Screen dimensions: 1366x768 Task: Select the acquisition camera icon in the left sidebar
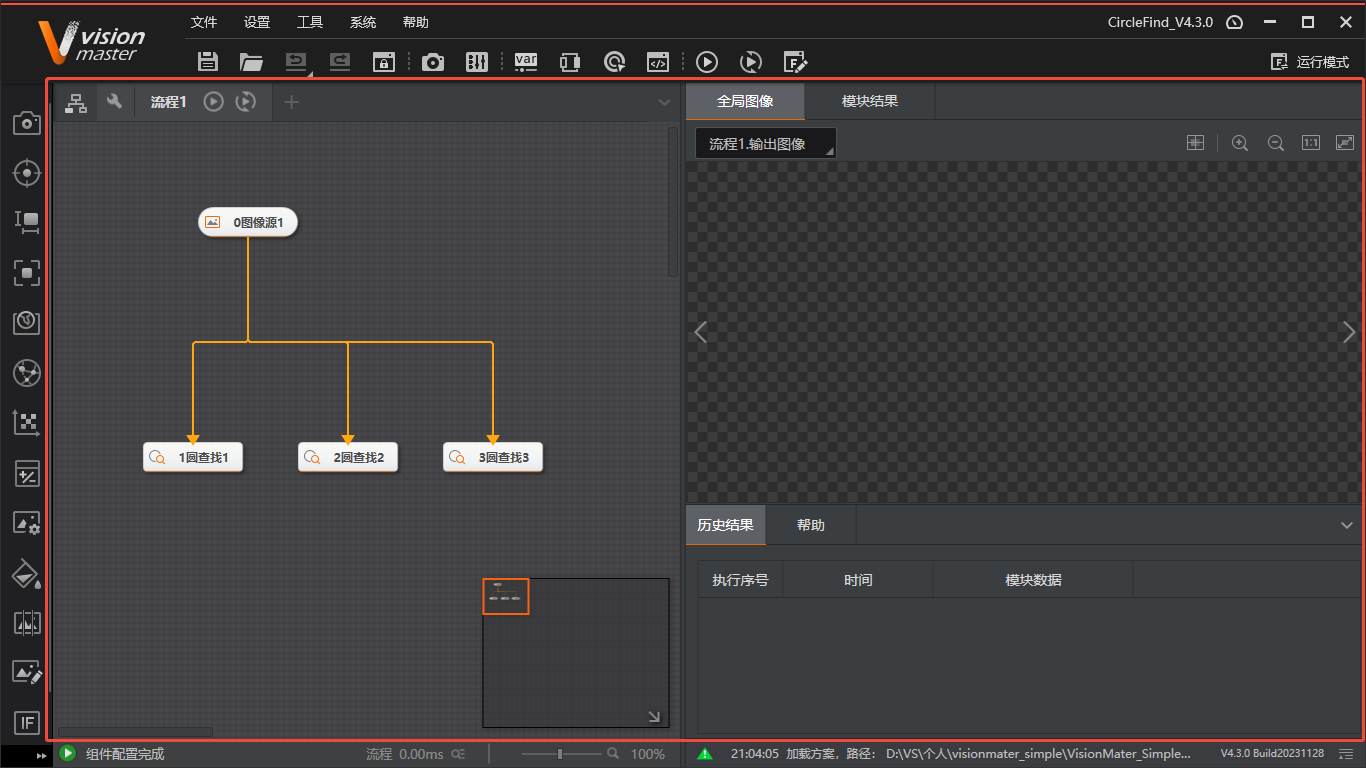click(x=27, y=123)
